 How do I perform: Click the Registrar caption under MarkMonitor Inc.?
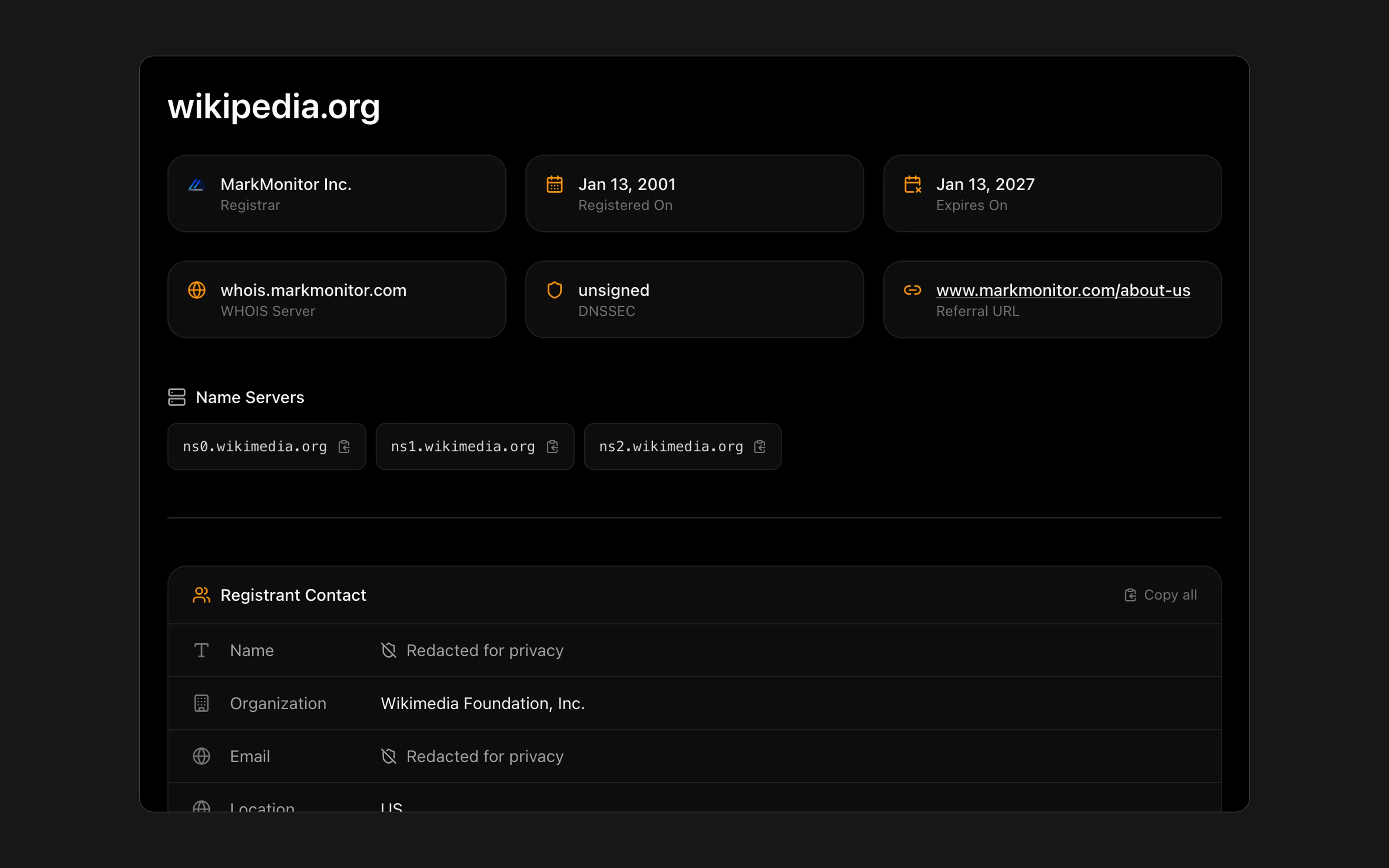[250, 206]
